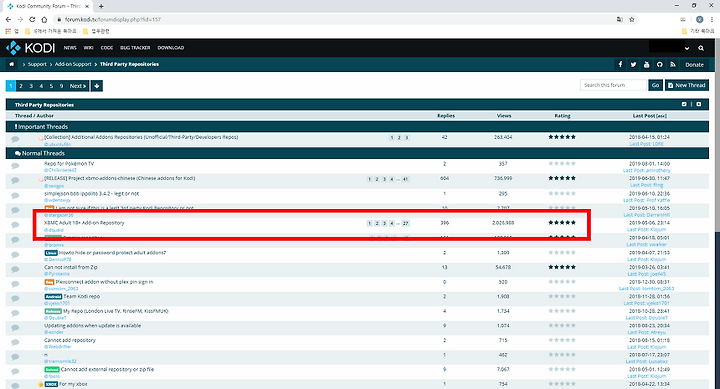Switch to the Kodi Community Forum browser tab
The height and width of the screenshot is (389, 720).
48,6
